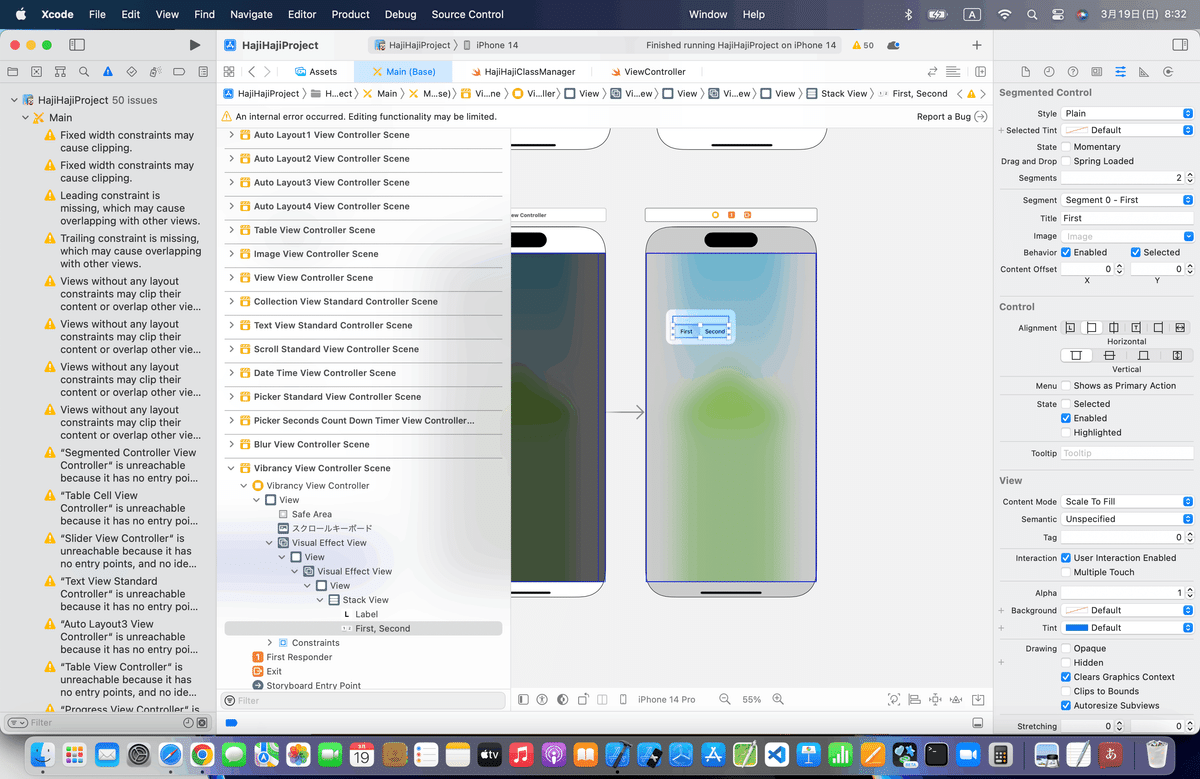Enable Shows as Primary Action
The height and width of the screenshot is (779, 1200).
(1066, 386)
